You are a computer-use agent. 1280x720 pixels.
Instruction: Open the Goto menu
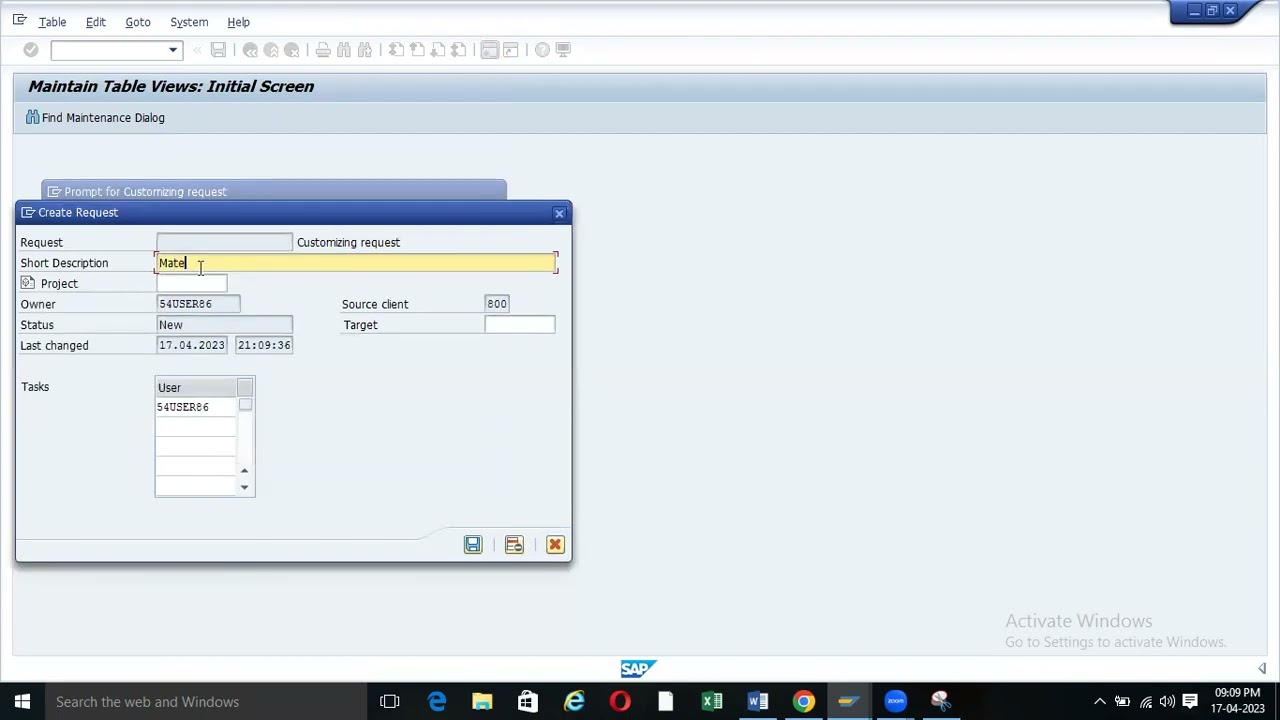138,22
